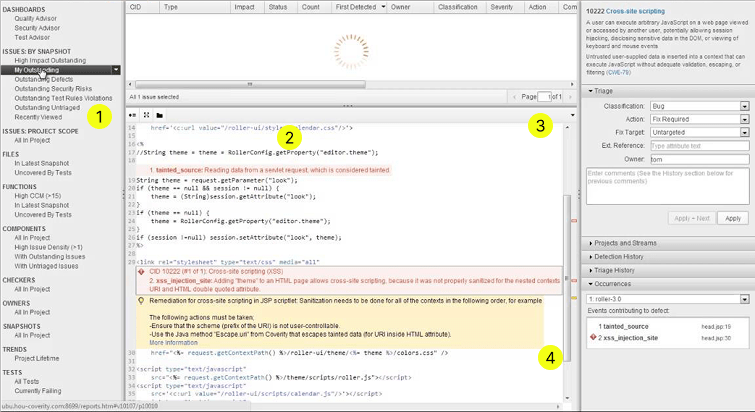Select Outstanding Defects in sidebar
Image resolution: width=755 pixels, height=412 pixels.
[44, 79]
